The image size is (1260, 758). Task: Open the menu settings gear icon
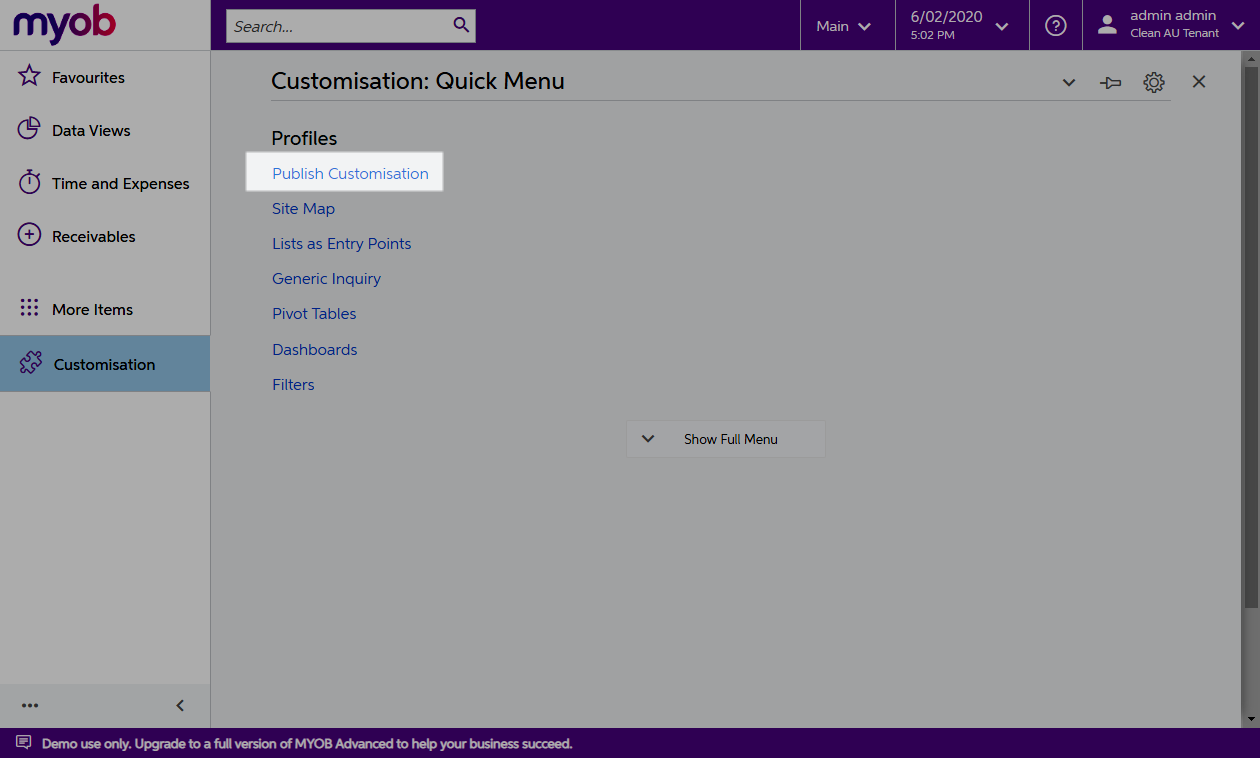(x=1154, y=82)
